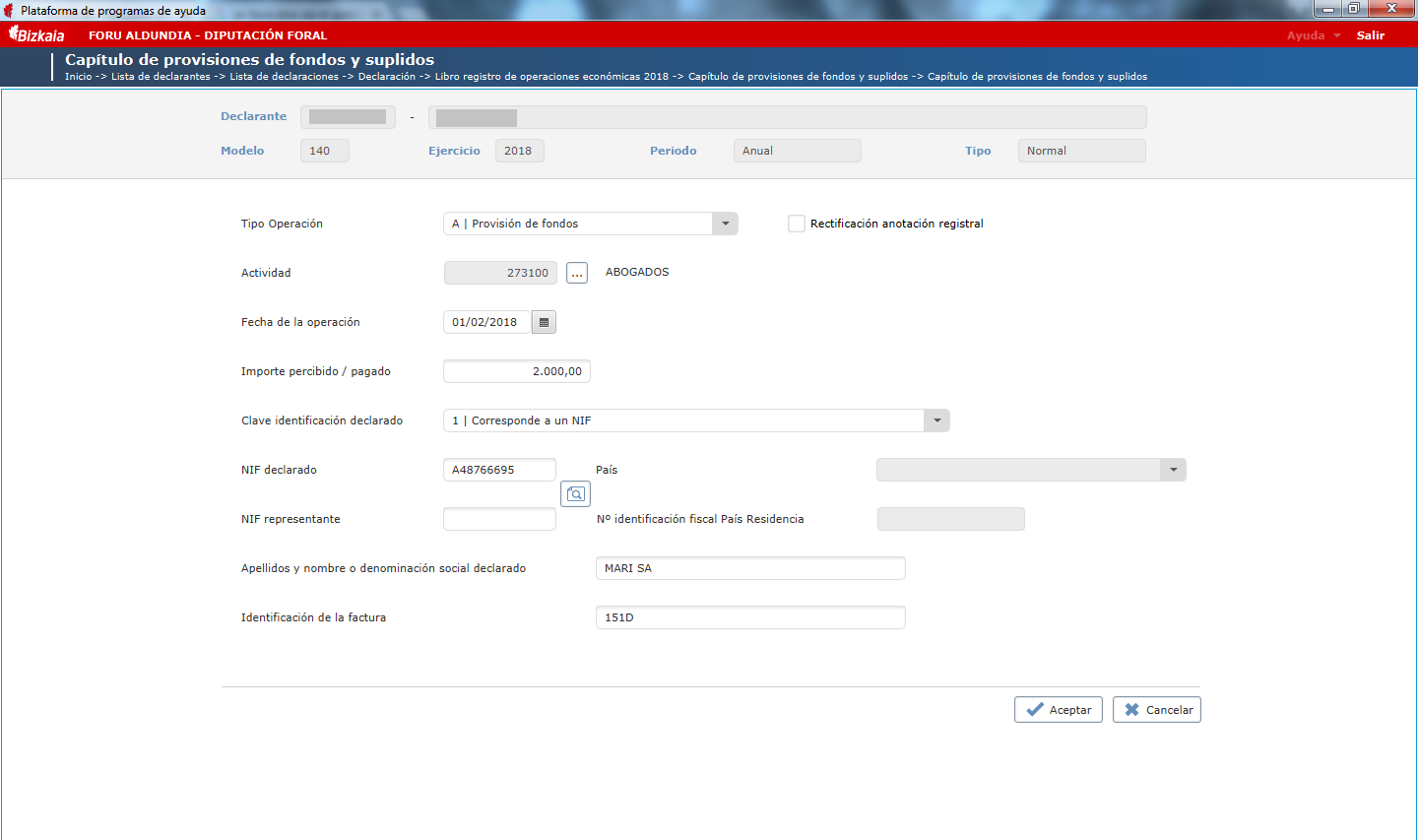
Task: Click the app icon in the title bar
Action: 10,10
